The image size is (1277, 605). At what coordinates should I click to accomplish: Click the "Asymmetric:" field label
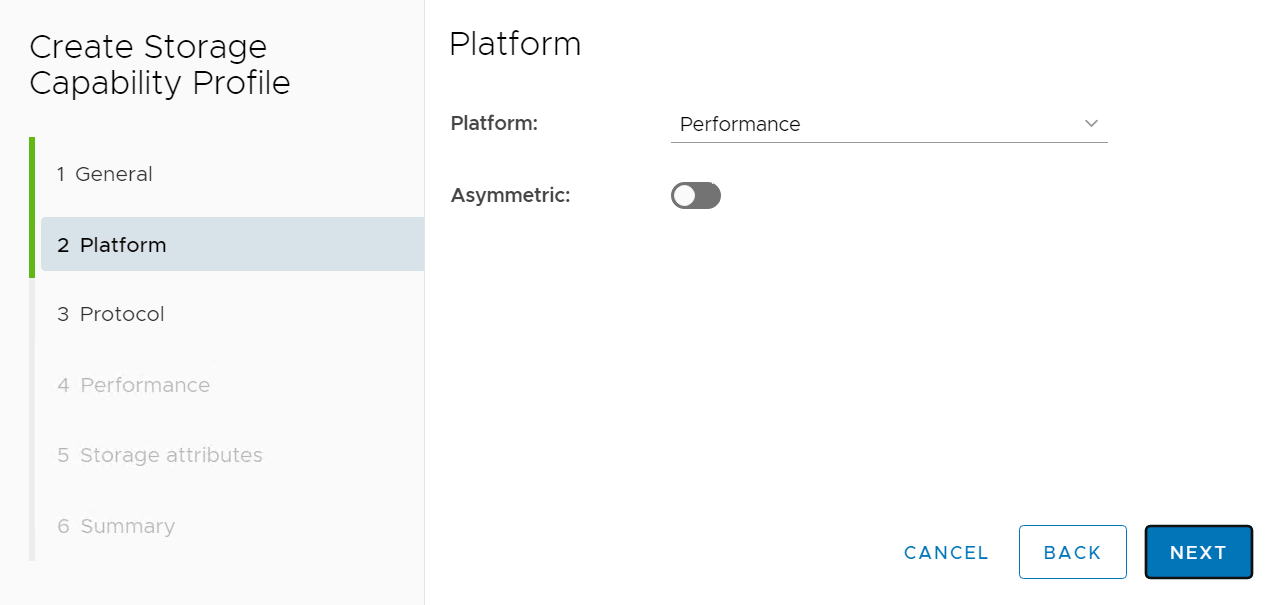(510, 195)
